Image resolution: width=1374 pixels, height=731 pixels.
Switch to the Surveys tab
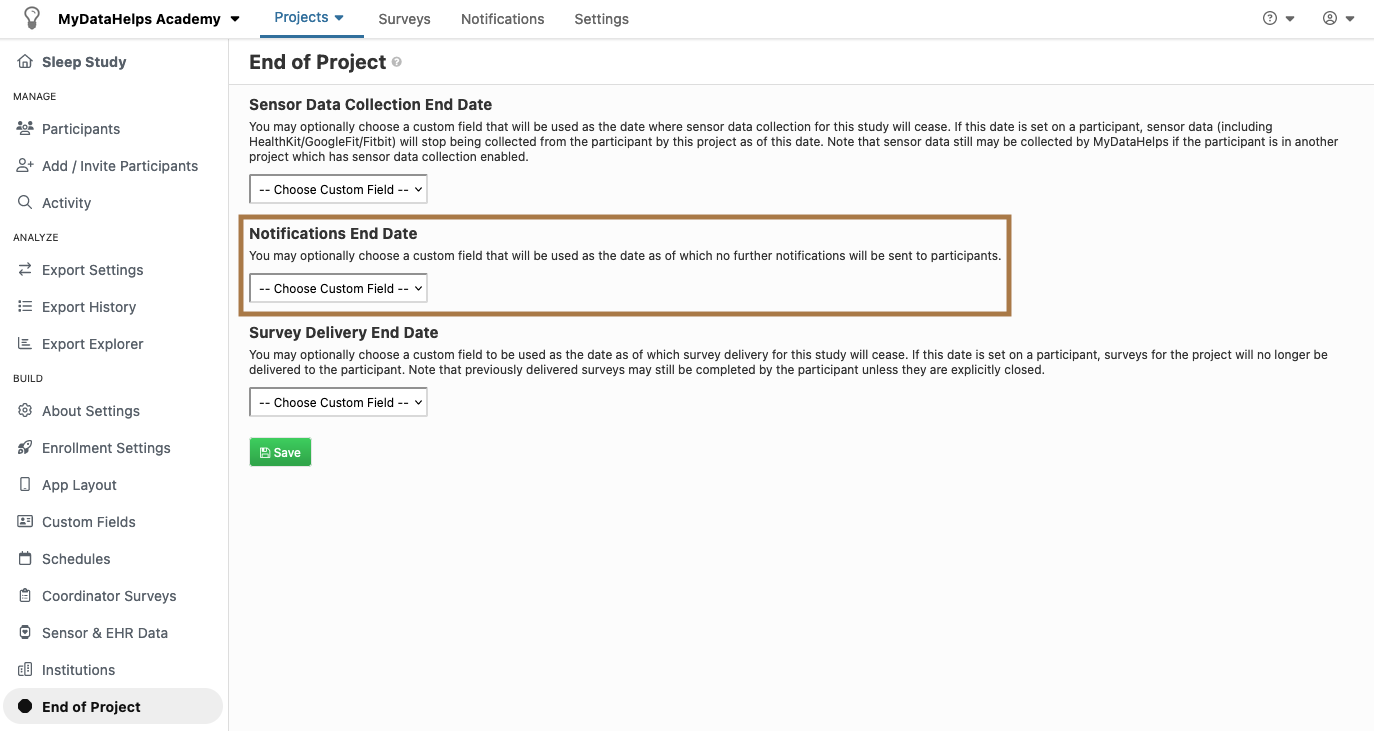point(404,19)
